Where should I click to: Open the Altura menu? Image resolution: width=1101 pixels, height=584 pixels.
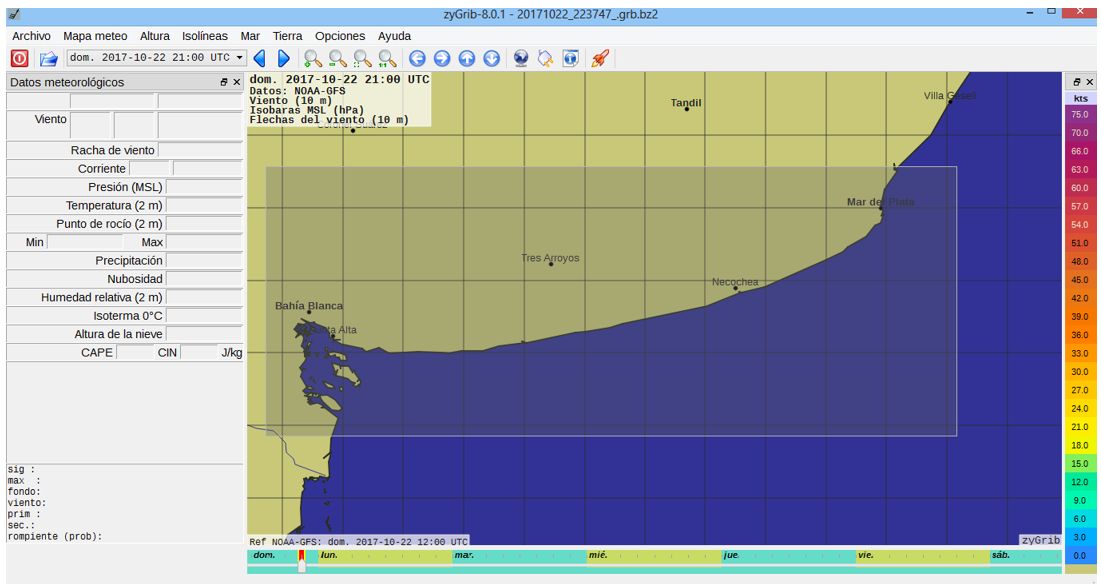tap(154, 36)
